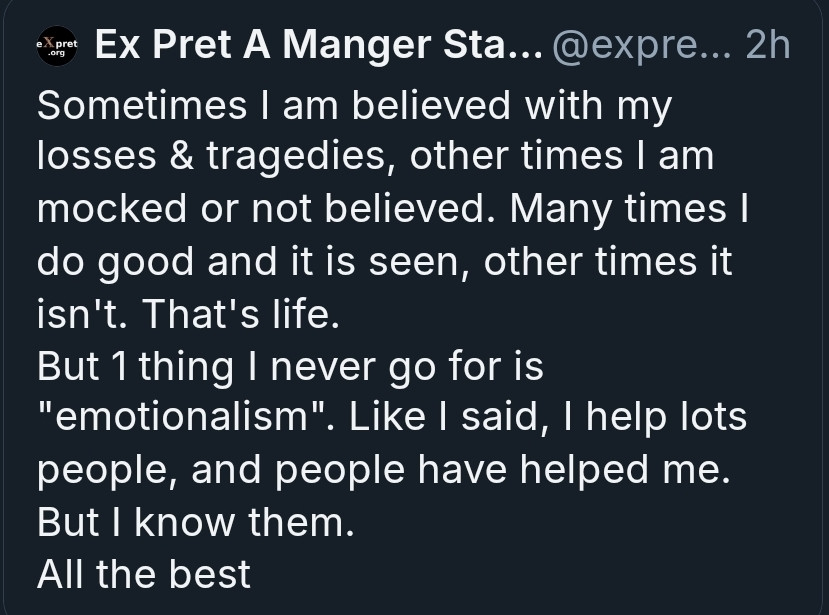Select the word "Sometimes" at post start

142,105
